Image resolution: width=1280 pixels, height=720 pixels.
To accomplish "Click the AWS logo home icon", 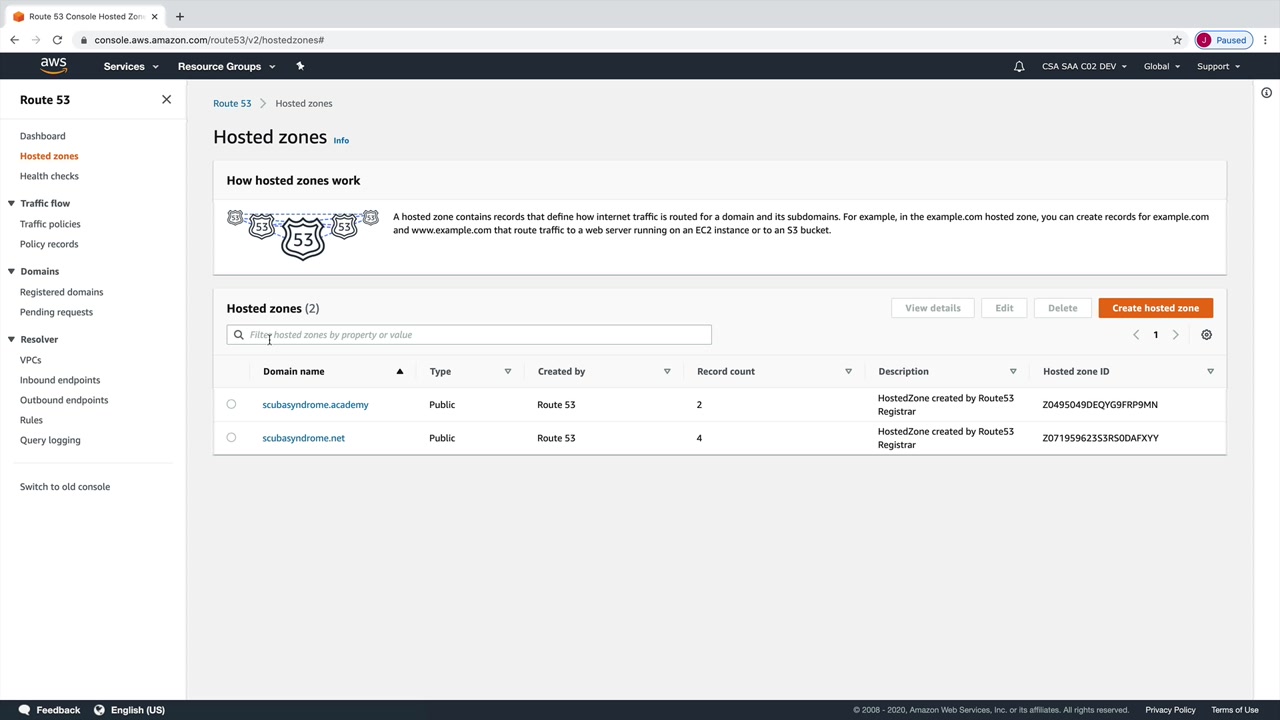I will tap(53, 66).
